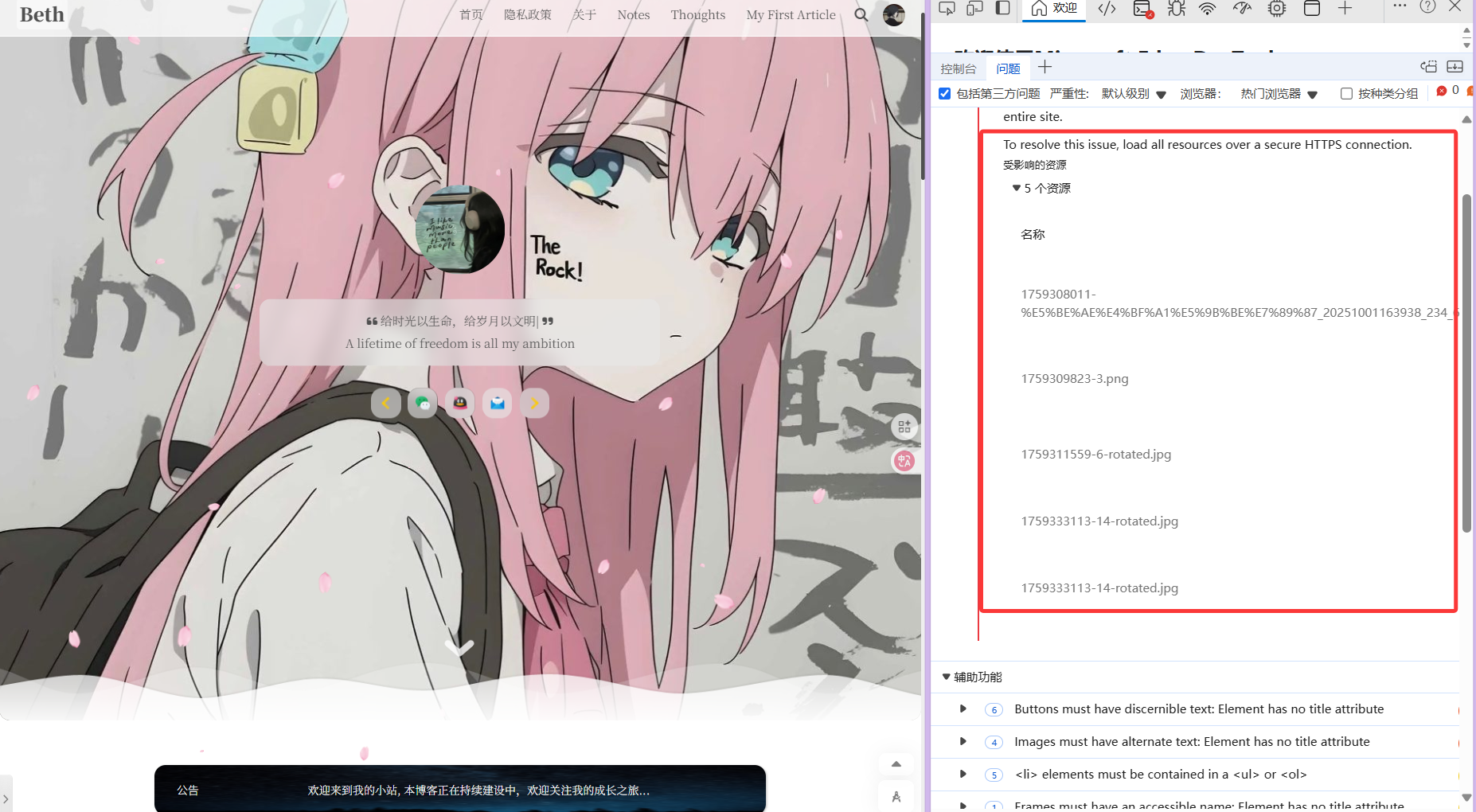Collapse the 5 个资源 list
Viewport: 1476px width, 812px height.
[x=1017, y=189]
